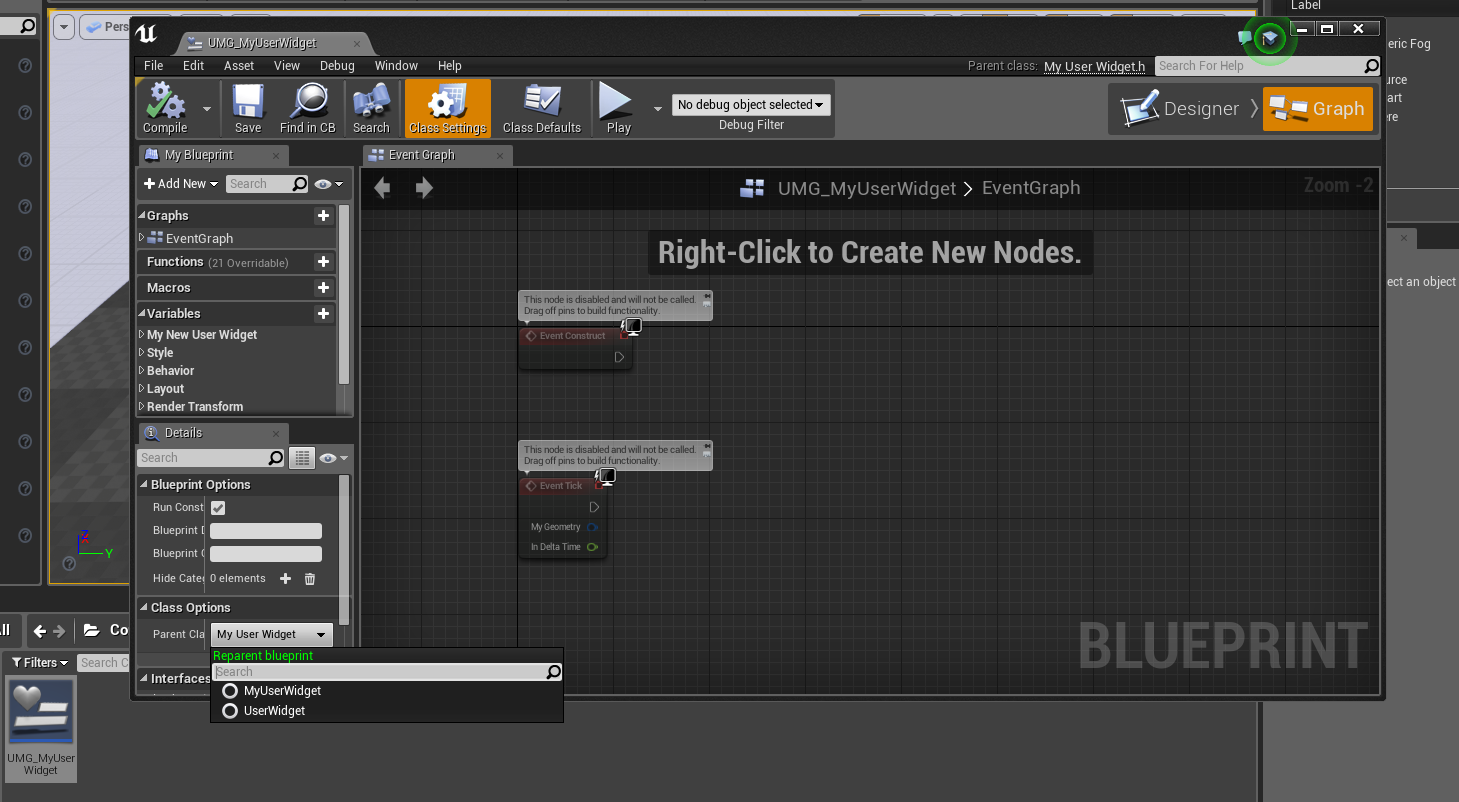Expand the Style variables category
Screen dimensions: 1459x802
tap(142, 353)
